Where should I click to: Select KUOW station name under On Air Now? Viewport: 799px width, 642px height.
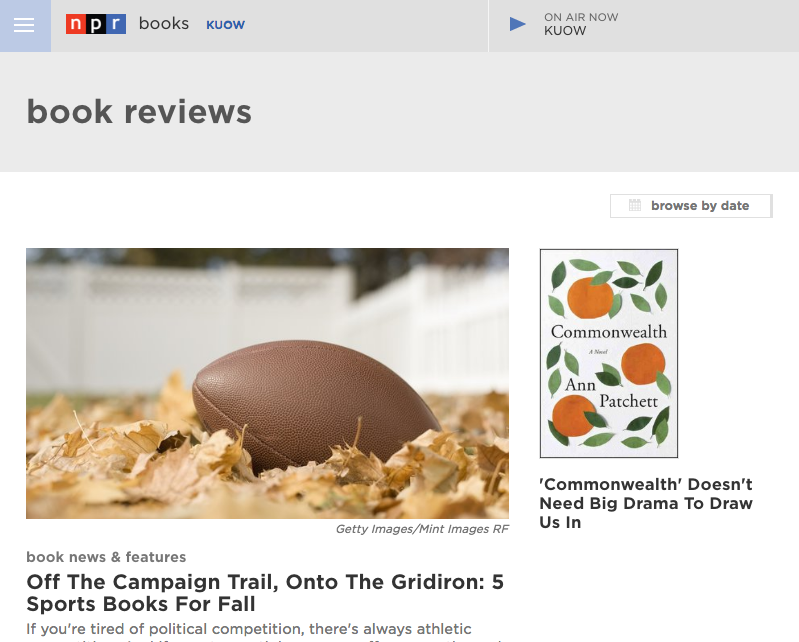coord(565,31)
